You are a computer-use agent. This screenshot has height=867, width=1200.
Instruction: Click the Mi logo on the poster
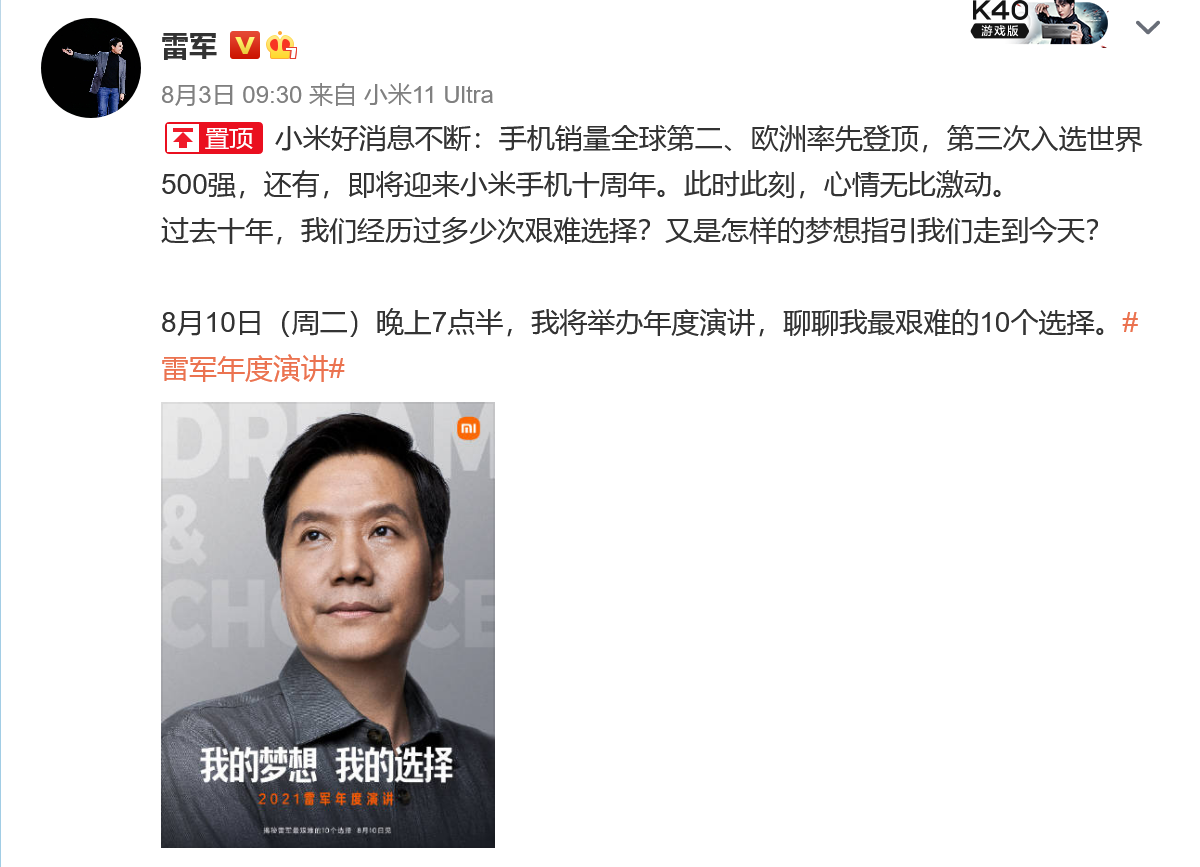point(469,428)
